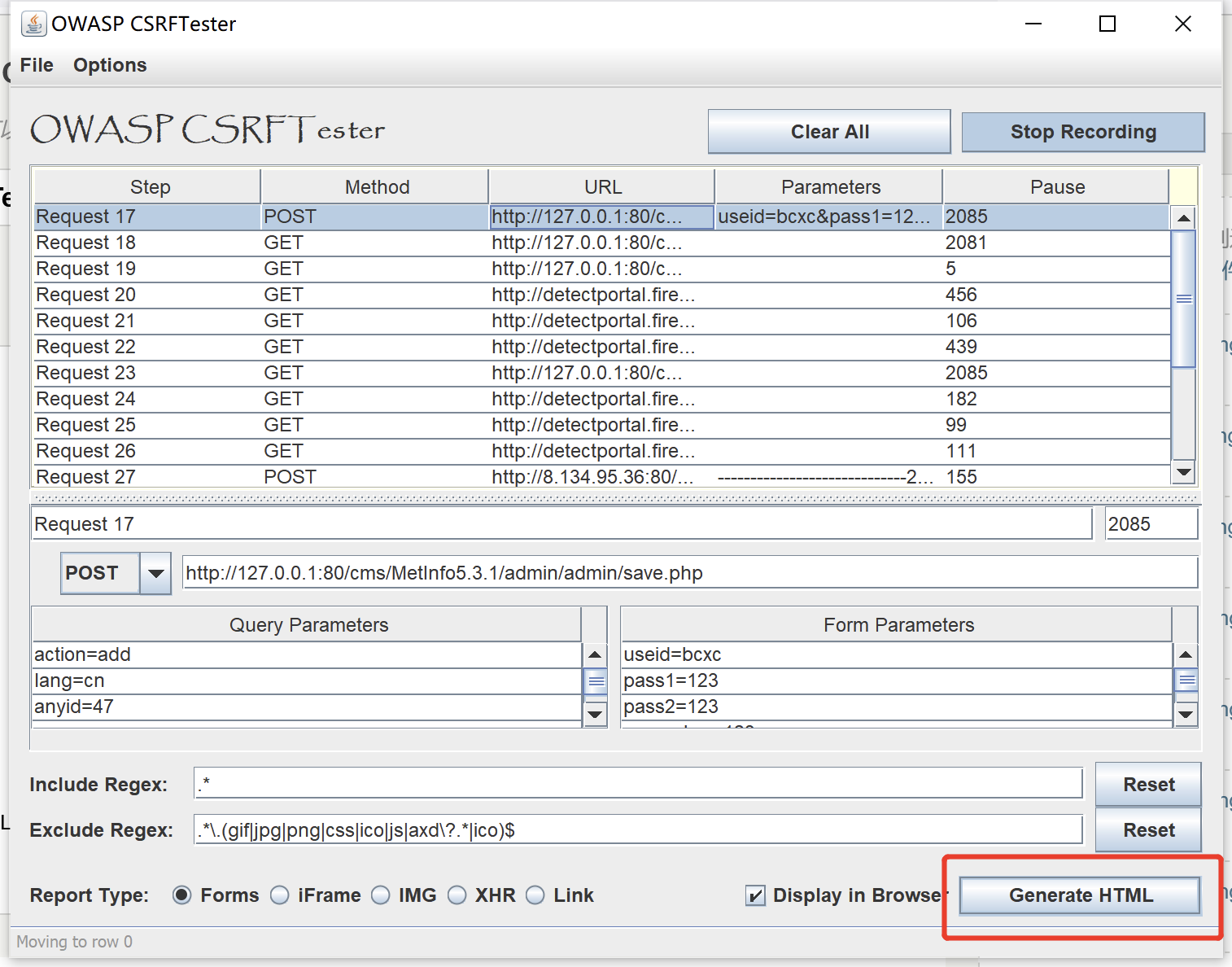Viewport: 1232px width, 967px height.
Task: Reset the Include Regex field
Action: click(1148, 785)
